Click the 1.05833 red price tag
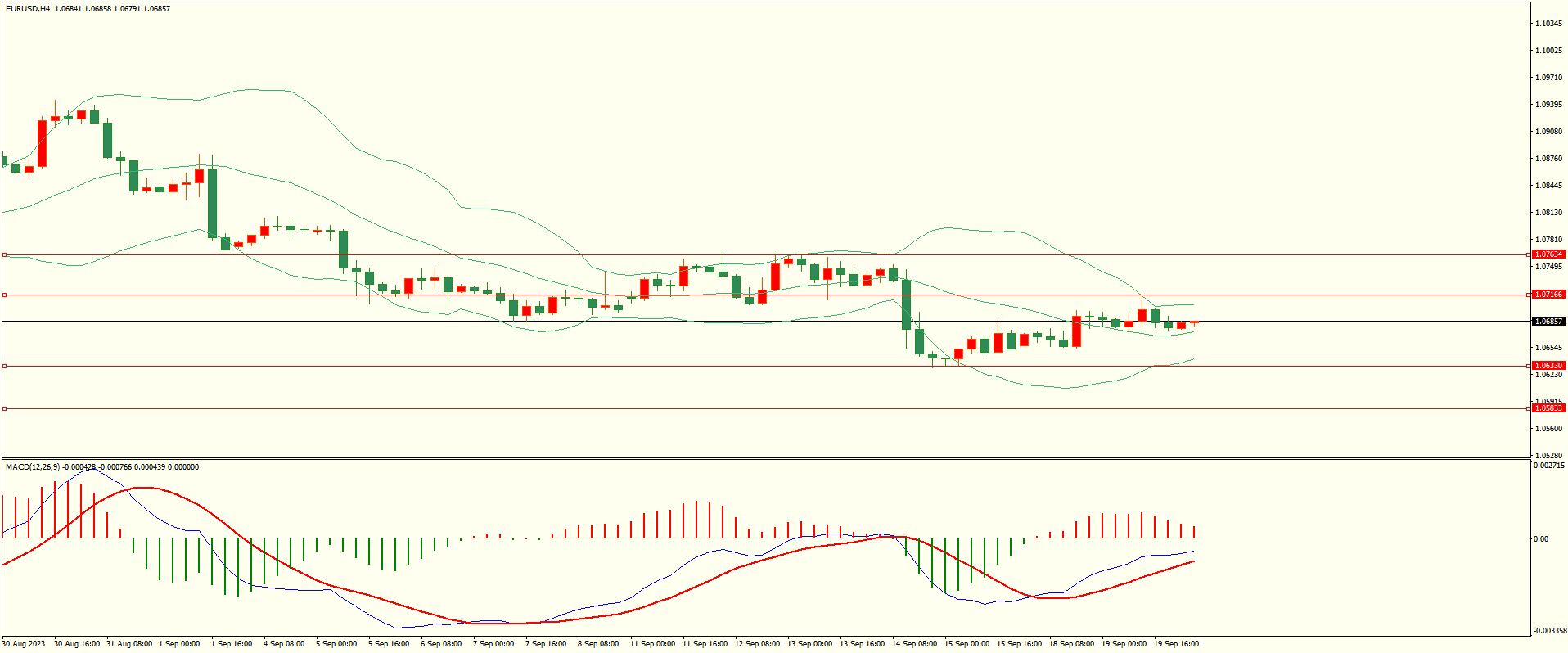This screenshot has width=1568, height=653. click(x=1548, y=408)
